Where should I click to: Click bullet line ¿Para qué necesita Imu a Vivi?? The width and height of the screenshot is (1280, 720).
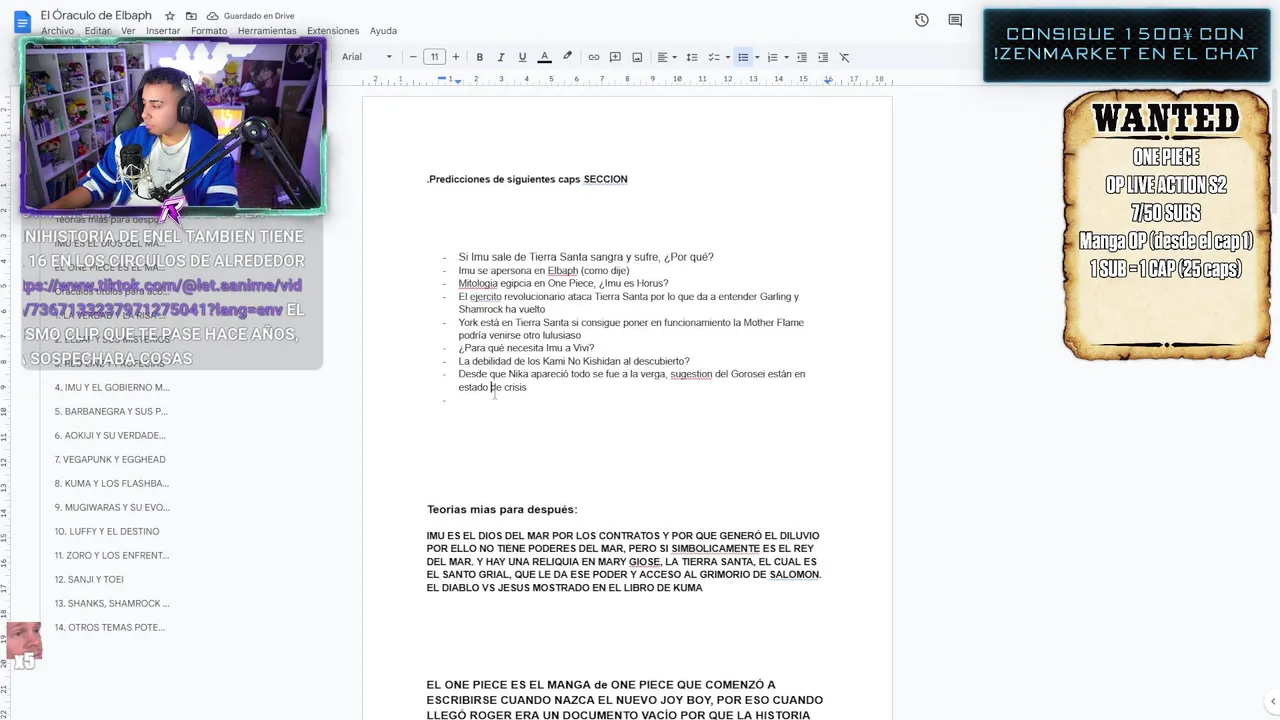[526, 348]
